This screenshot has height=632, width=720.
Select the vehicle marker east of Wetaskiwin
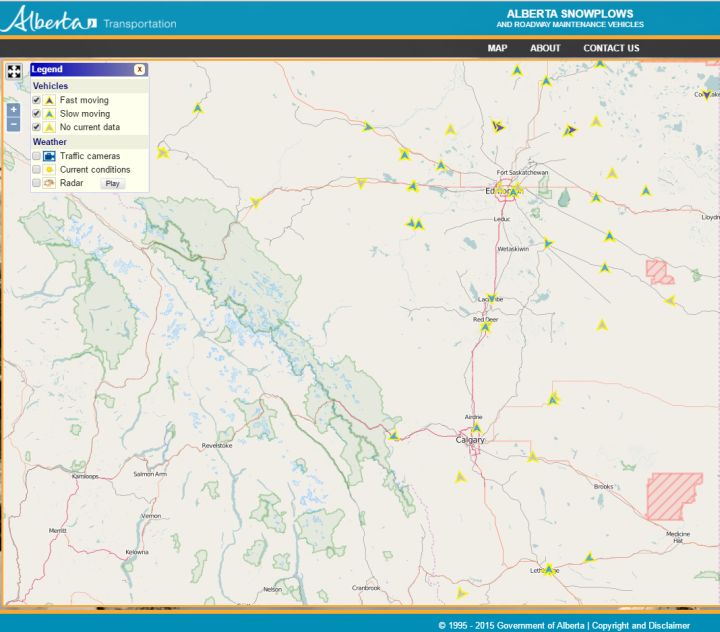point(548,243)
